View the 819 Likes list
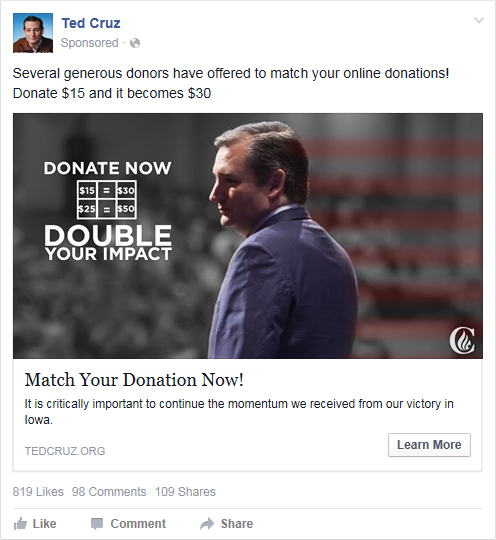 [38, 491]
